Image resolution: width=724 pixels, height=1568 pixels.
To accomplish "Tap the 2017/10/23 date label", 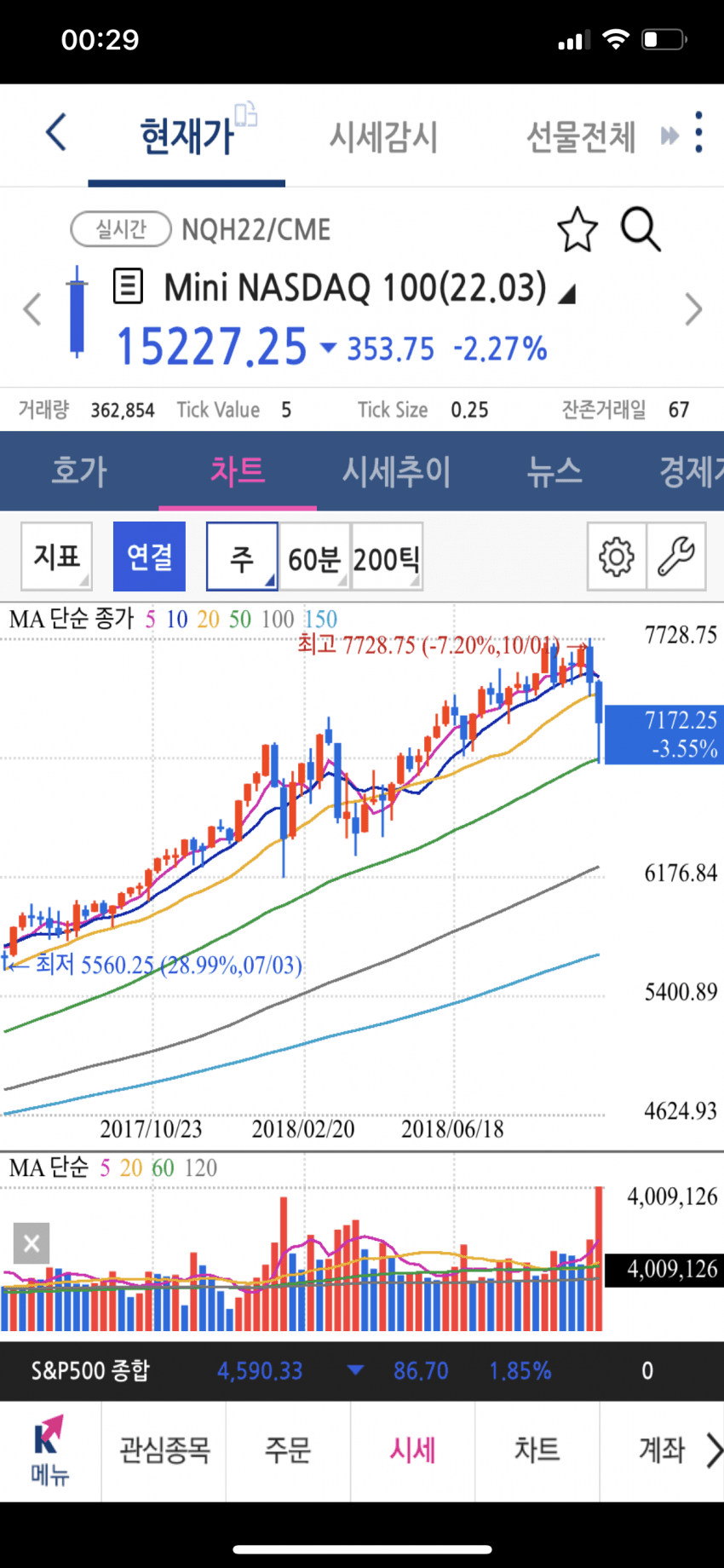I will pos(151,1129).
